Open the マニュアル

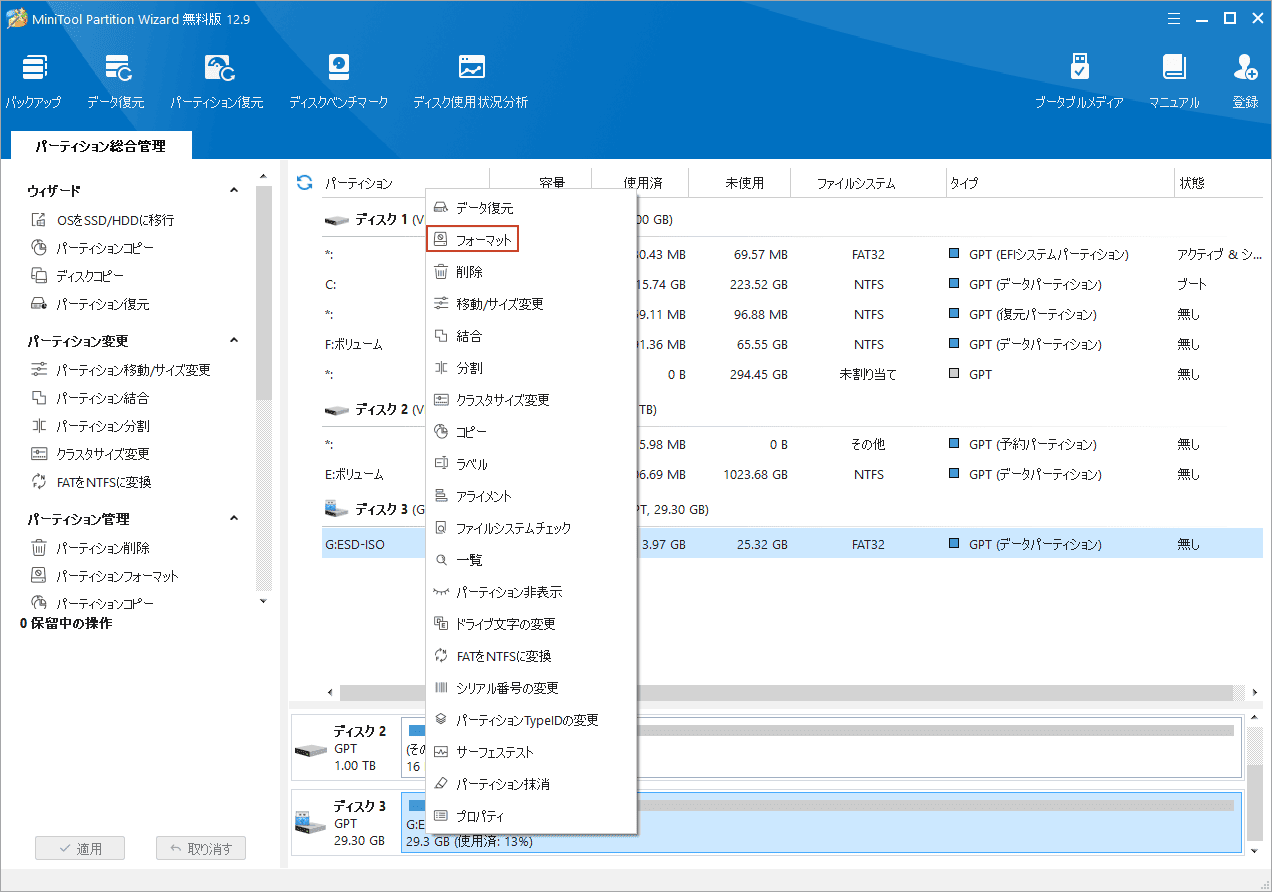pos(1174,81)
